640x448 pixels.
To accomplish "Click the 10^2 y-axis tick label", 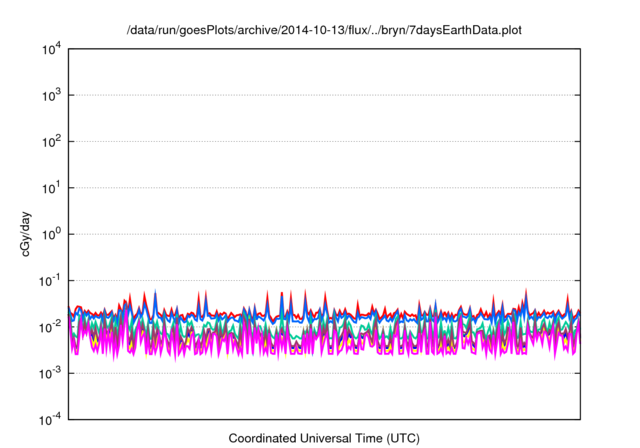I will pos(51,142).
